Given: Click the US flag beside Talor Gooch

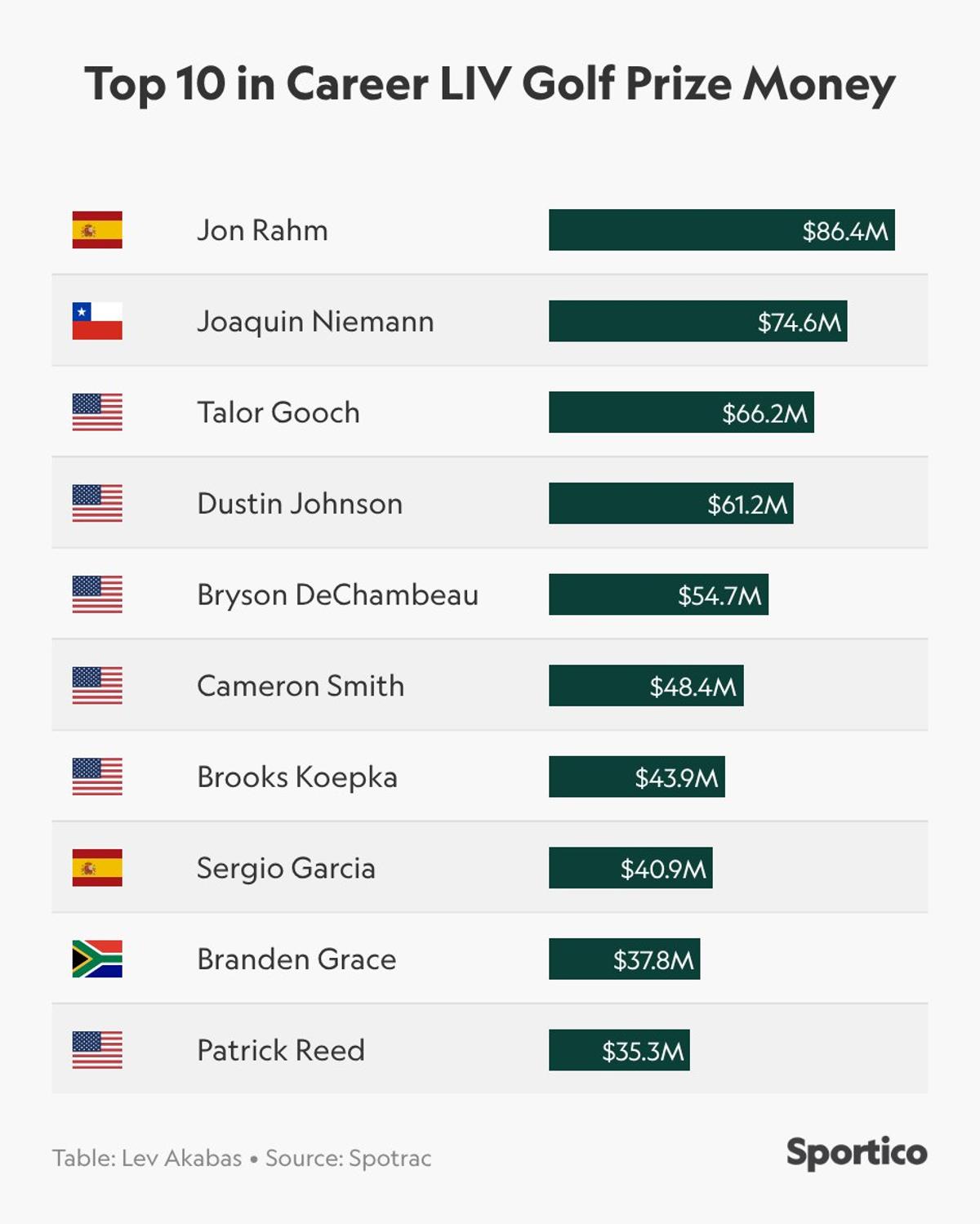Looking at the screenshot, I should click(x=97, y=412).
